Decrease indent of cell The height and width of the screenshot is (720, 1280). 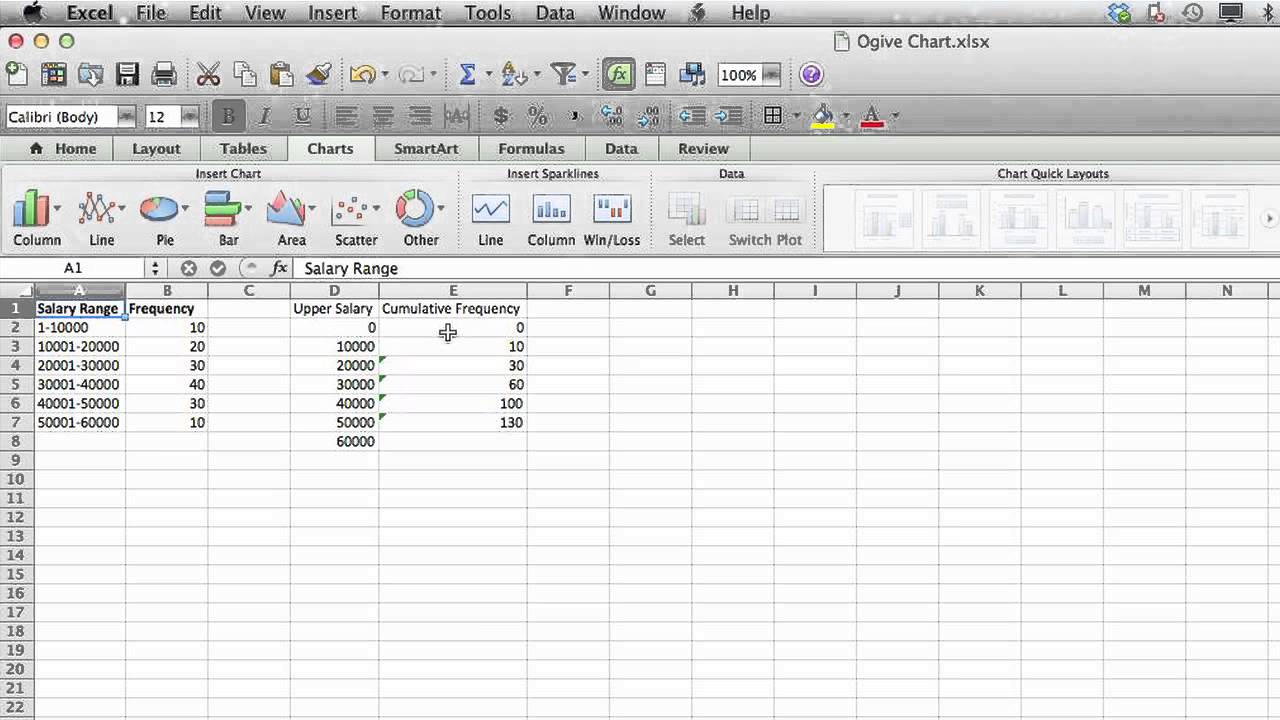click(692, 117)
